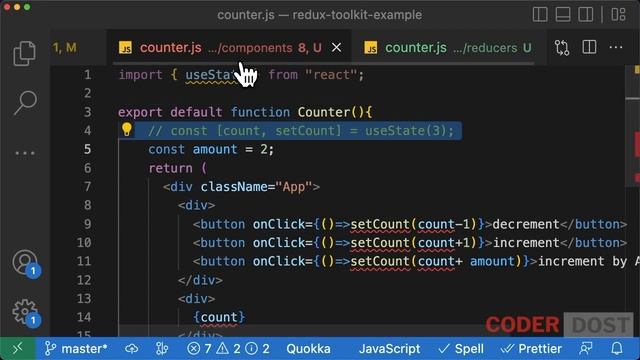This screenshot has height=360, width=640.
Task: Click the "react" module string
Action: click(331, 75)
